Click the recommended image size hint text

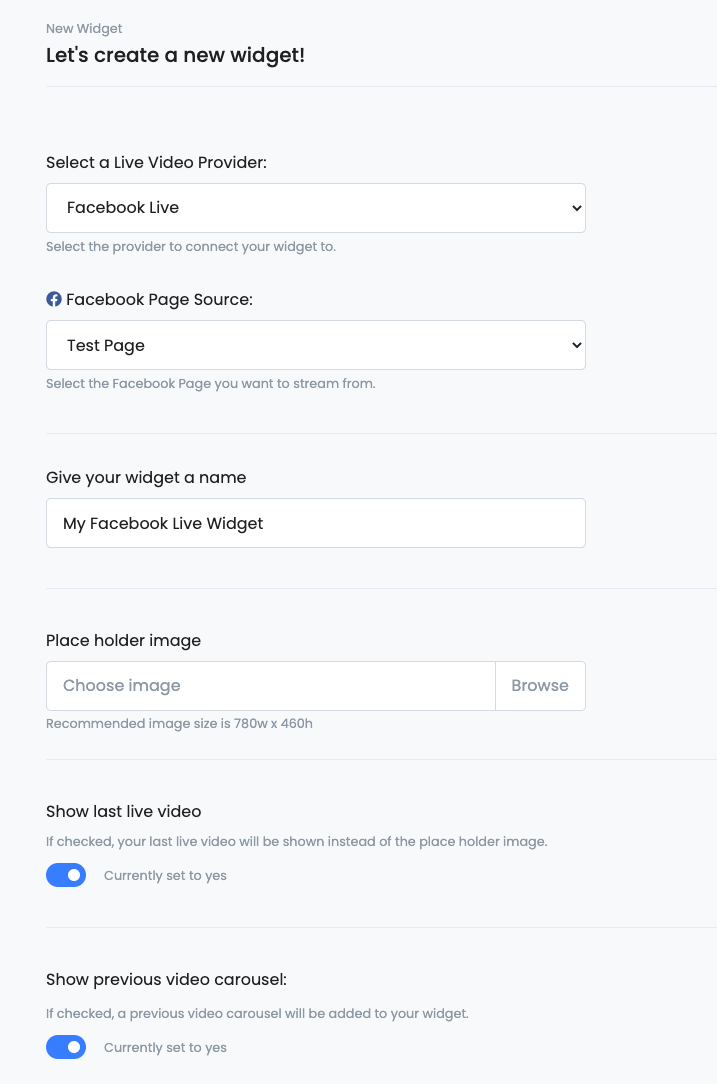179,724
